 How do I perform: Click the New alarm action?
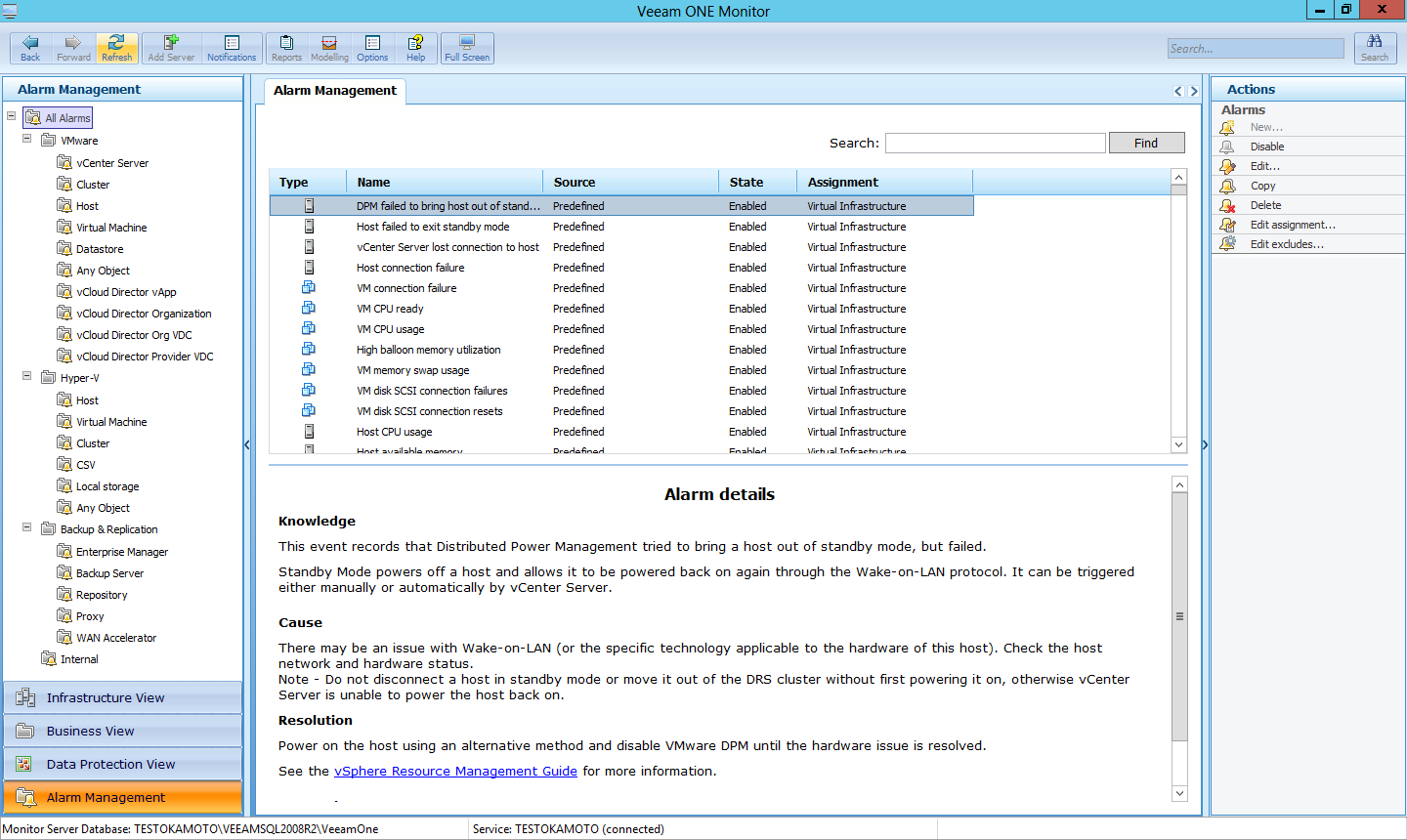click(x=1266, y=127)
